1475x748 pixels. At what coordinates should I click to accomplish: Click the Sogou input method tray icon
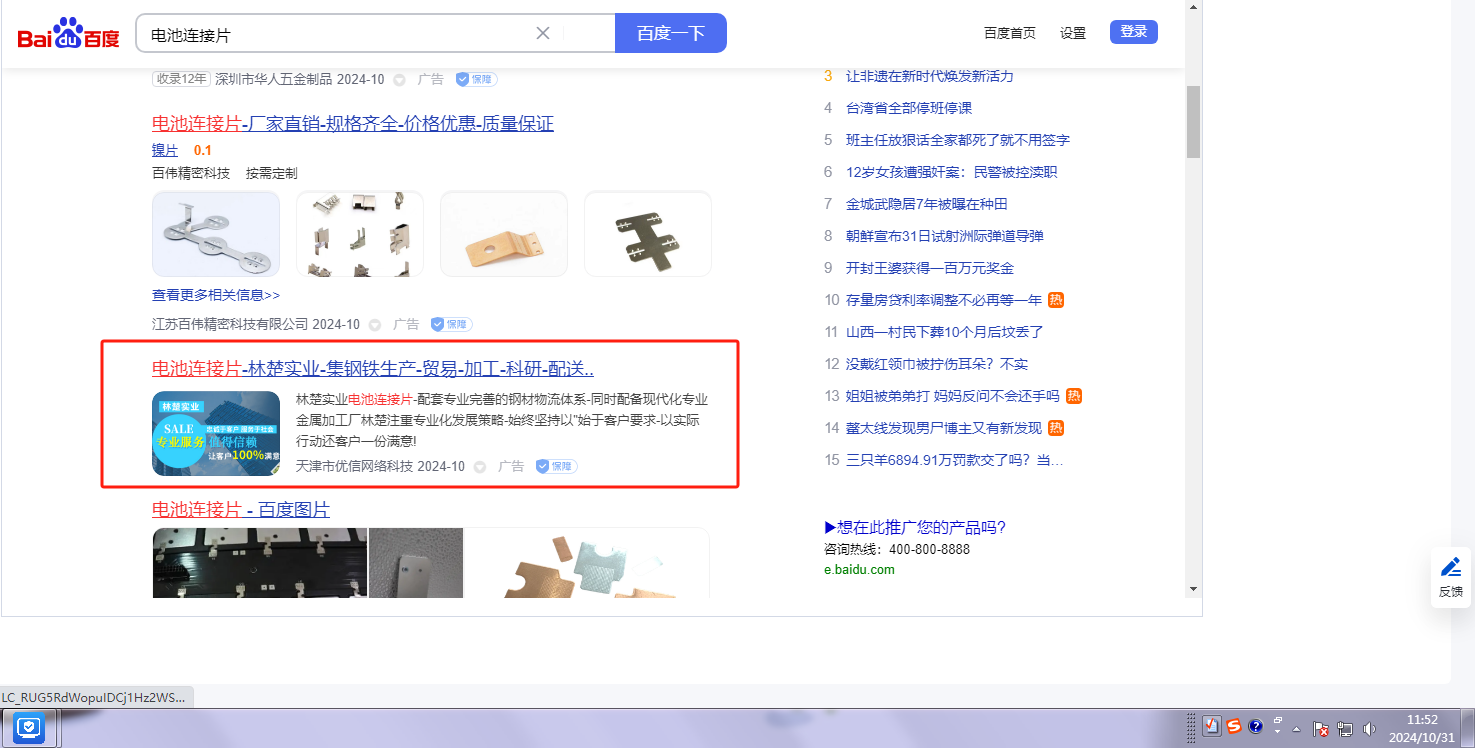[x=1235, y=727]
